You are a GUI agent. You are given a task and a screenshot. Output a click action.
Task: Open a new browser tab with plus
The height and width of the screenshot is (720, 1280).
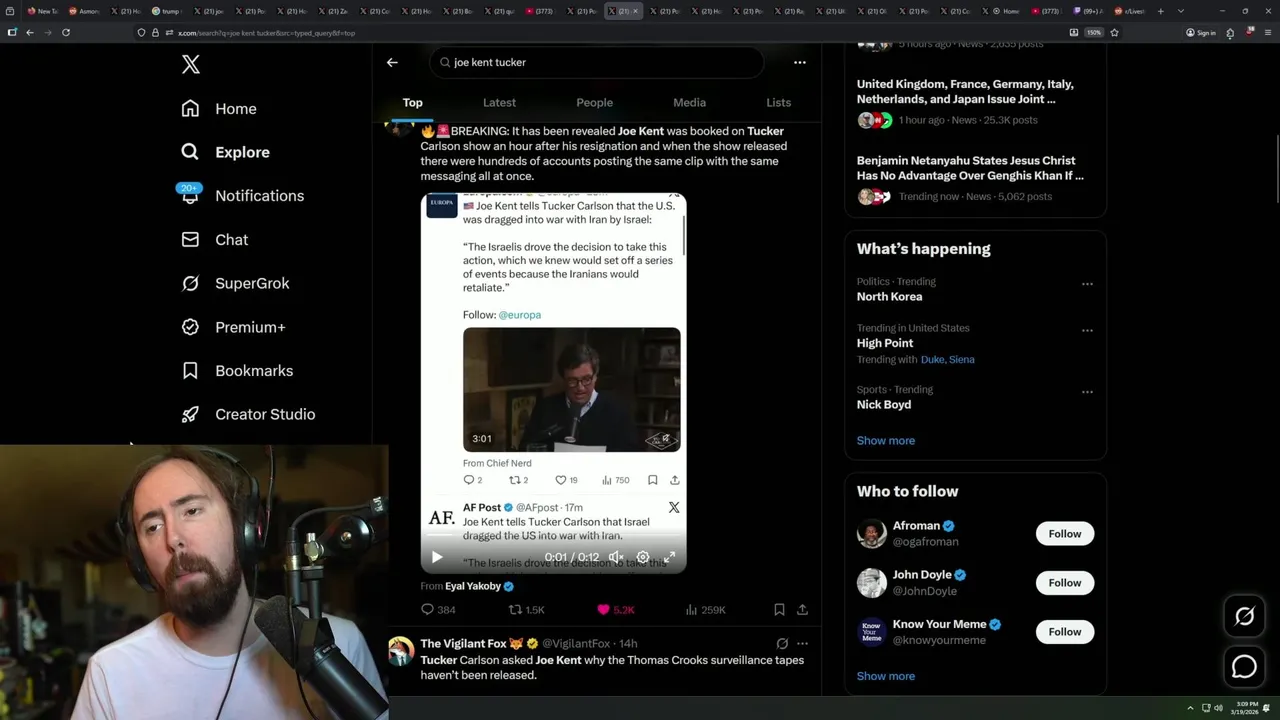(1160, 11)
